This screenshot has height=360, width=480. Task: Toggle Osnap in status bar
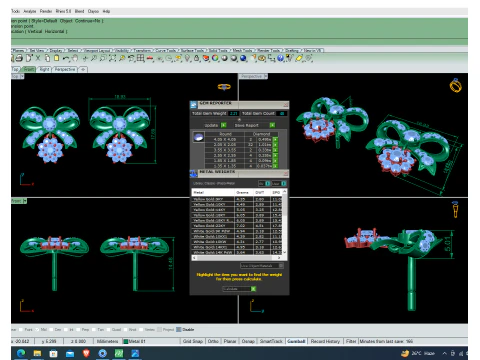pos(248,341)
